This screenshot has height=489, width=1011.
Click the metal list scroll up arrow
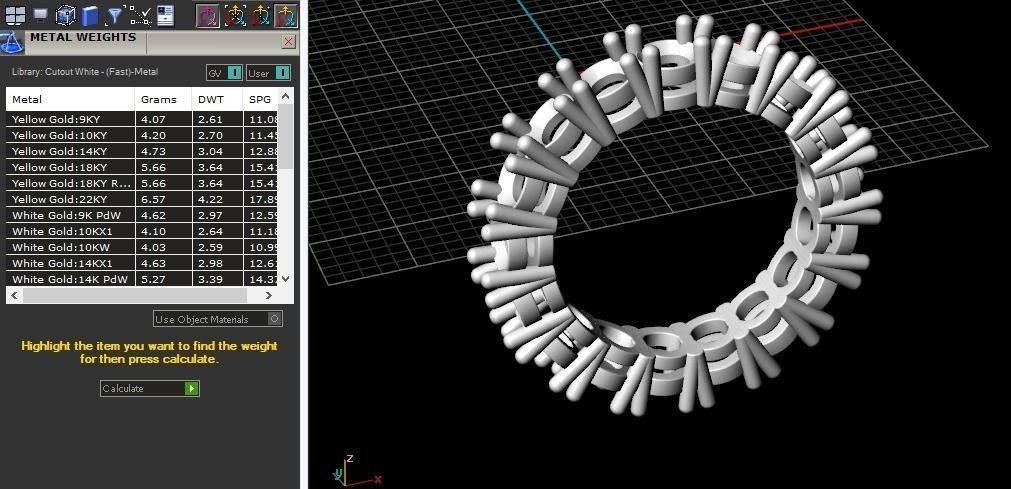[x=286, y=96]
